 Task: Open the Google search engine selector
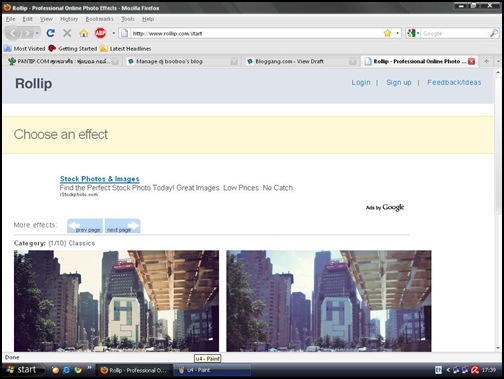pos(413,33)
